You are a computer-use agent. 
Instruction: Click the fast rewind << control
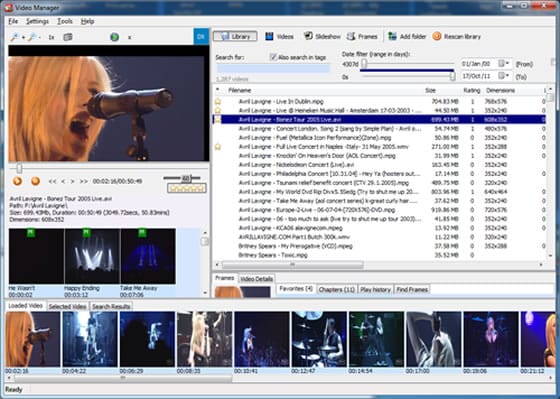(x=52, y=181)
